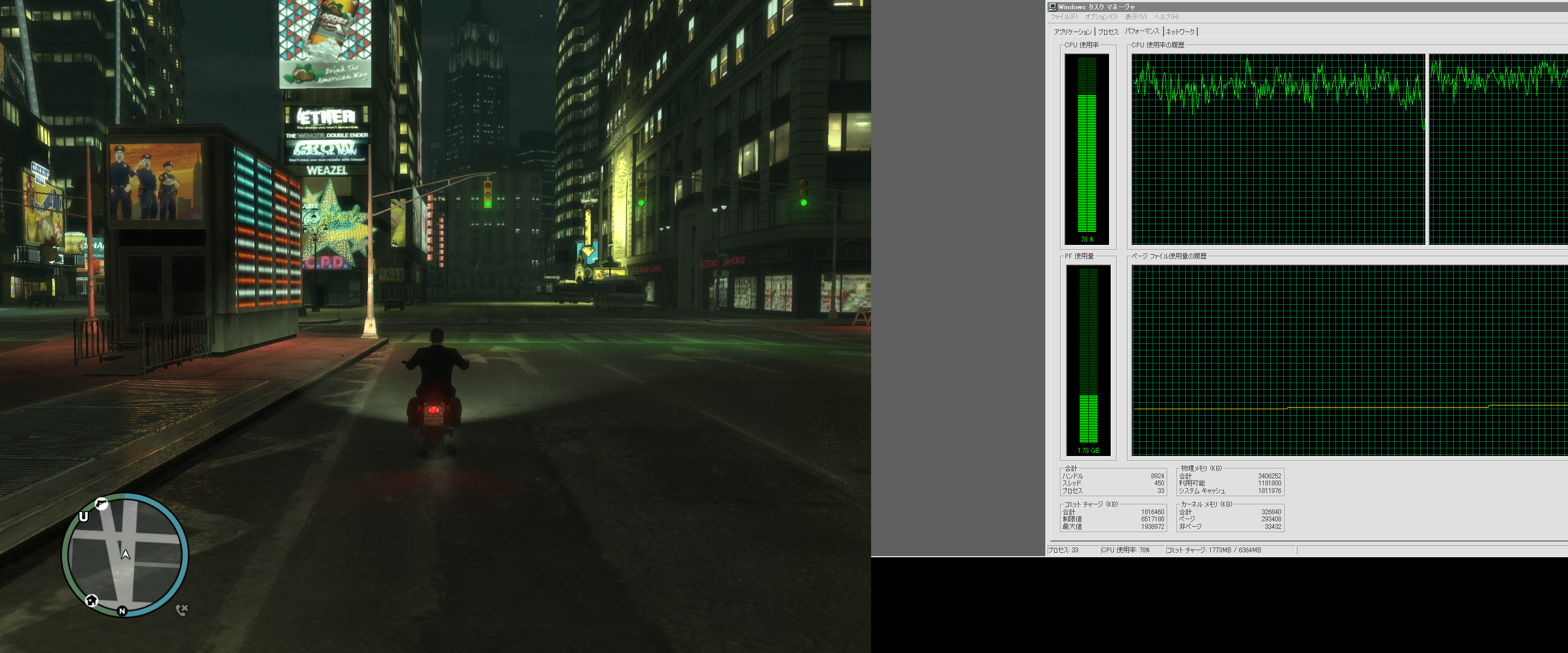
Task: Click the player arrow on minimap
Action: pyautogui.click(x=125, y=555)
